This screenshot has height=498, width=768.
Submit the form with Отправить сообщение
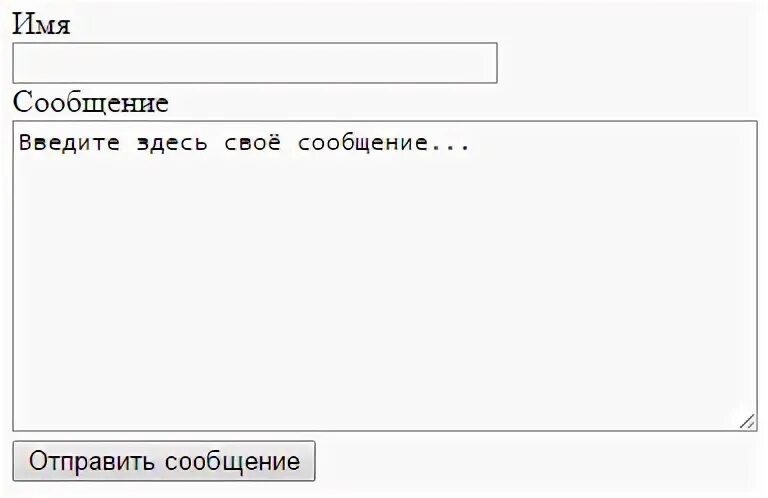coord(164,461)
